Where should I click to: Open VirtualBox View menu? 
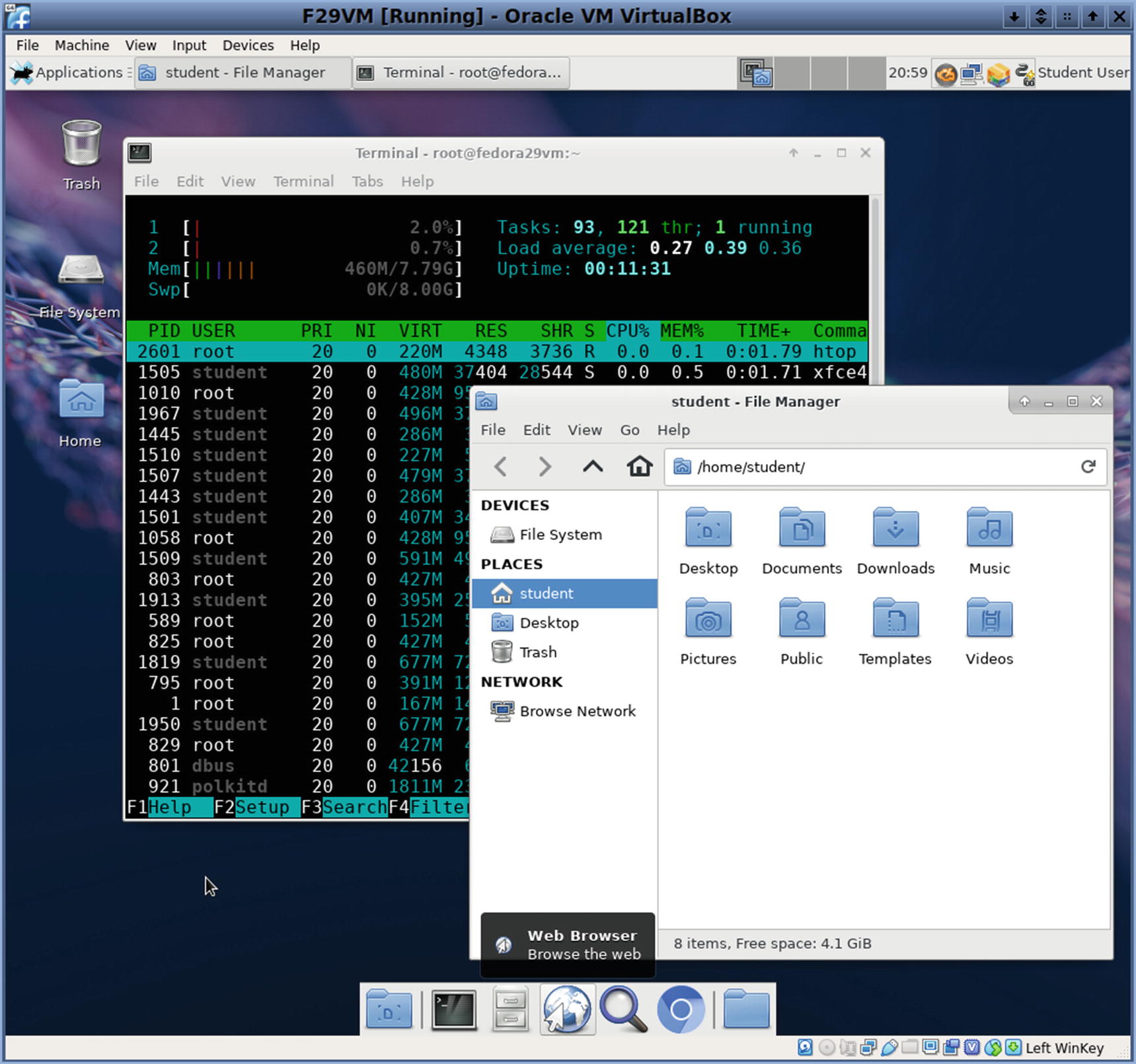point(141,46)
